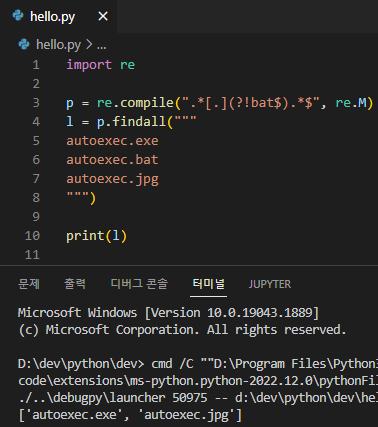Click line number 3 in gutter

pos(36,103)
